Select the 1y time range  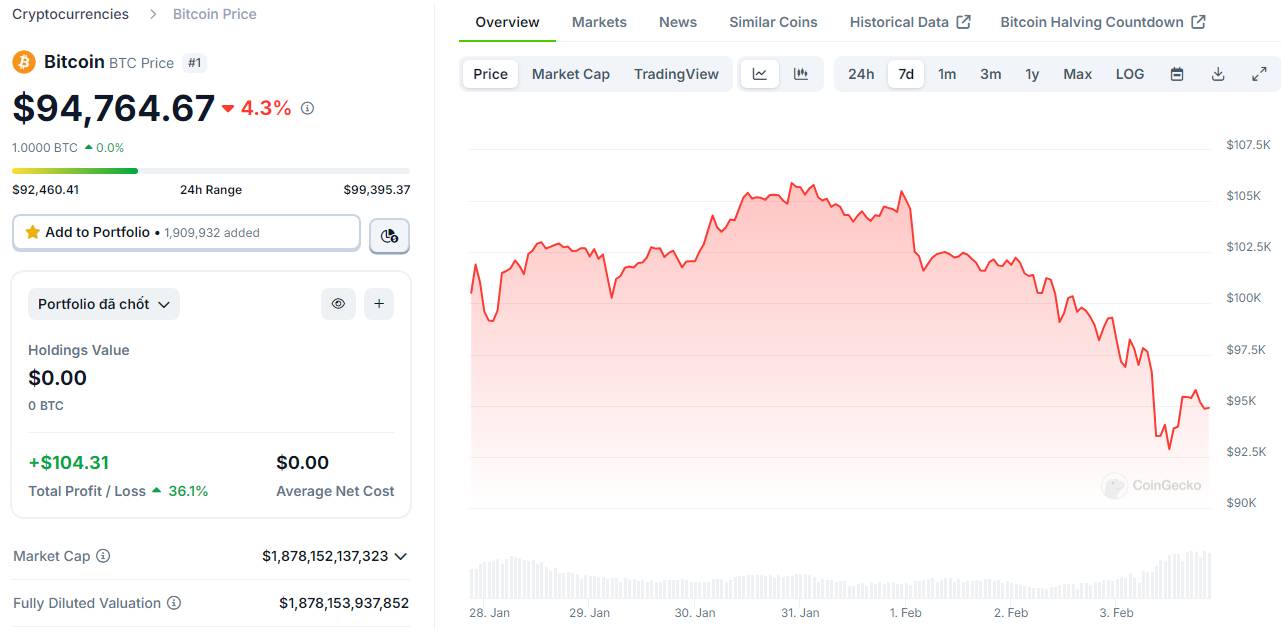click(1032, 74)
